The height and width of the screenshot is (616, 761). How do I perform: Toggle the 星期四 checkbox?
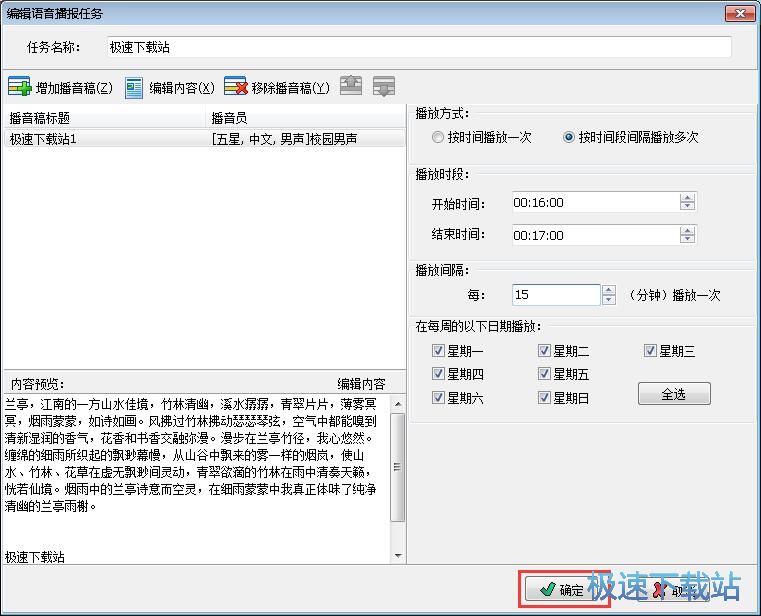[x=438, y=374]
